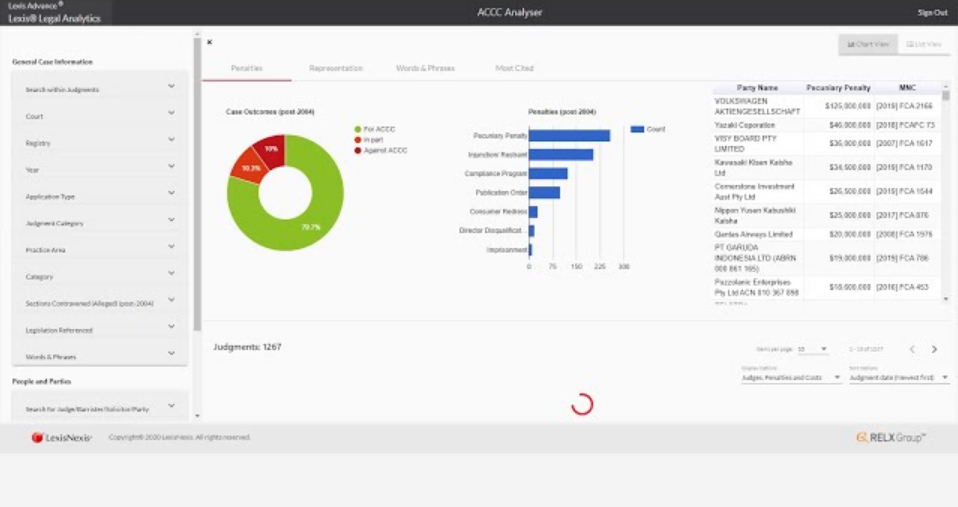This screenshot has height=507, width=958.
Task: Click the Pecuniary Penalty bar
Action: (569, 136)
